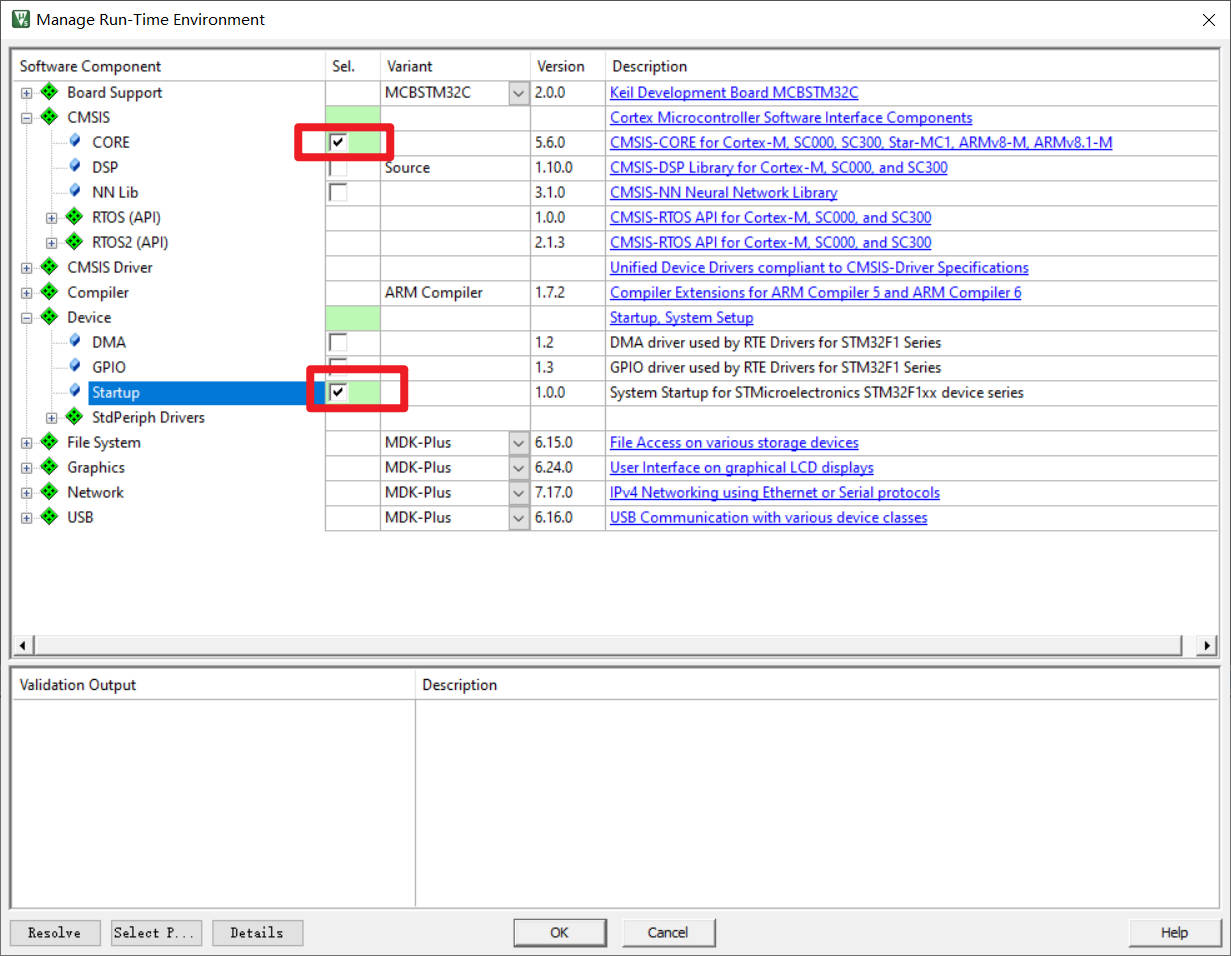Image resolution: width=1231 pixels, height=956 pixels.
Task: Expand the Network tree node
Action: (x=27, y=493)
